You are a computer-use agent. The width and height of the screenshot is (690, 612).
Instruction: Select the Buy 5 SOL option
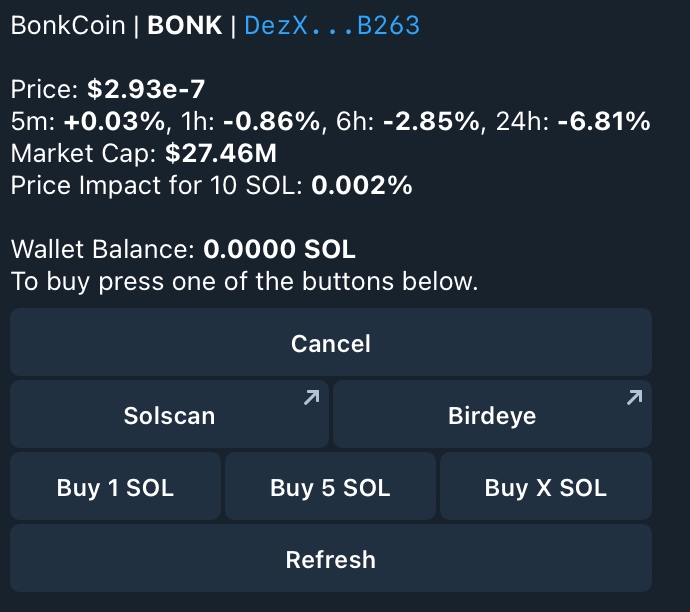point(330,488)
